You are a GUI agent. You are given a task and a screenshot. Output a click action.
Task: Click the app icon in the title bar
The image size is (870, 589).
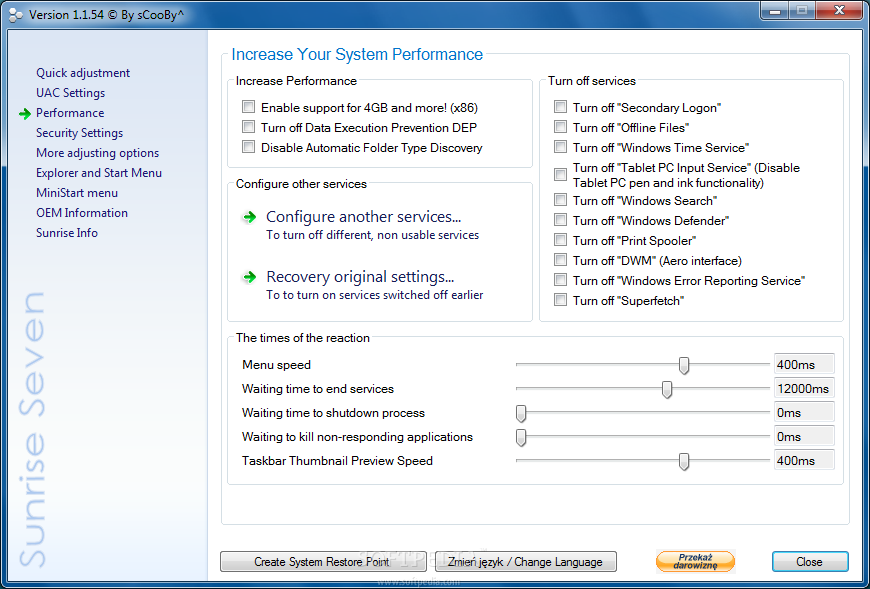click(x=16, y=14)
